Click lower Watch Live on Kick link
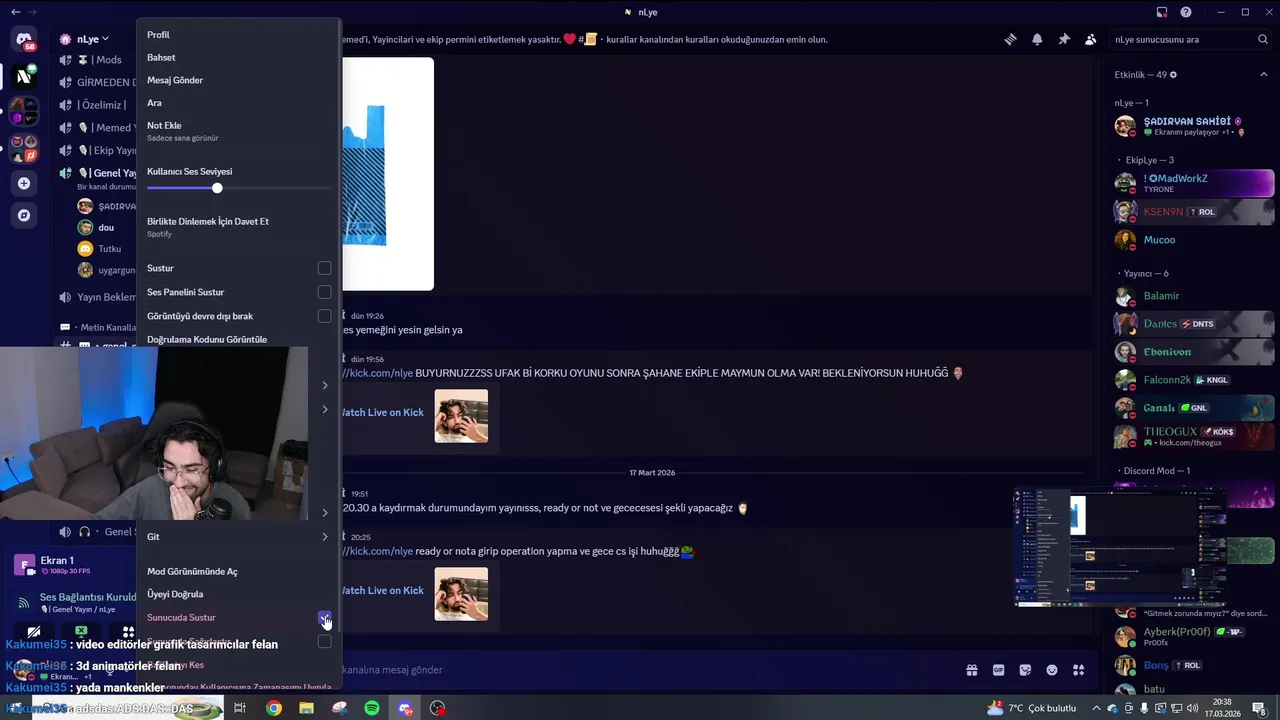 (383, 590)
